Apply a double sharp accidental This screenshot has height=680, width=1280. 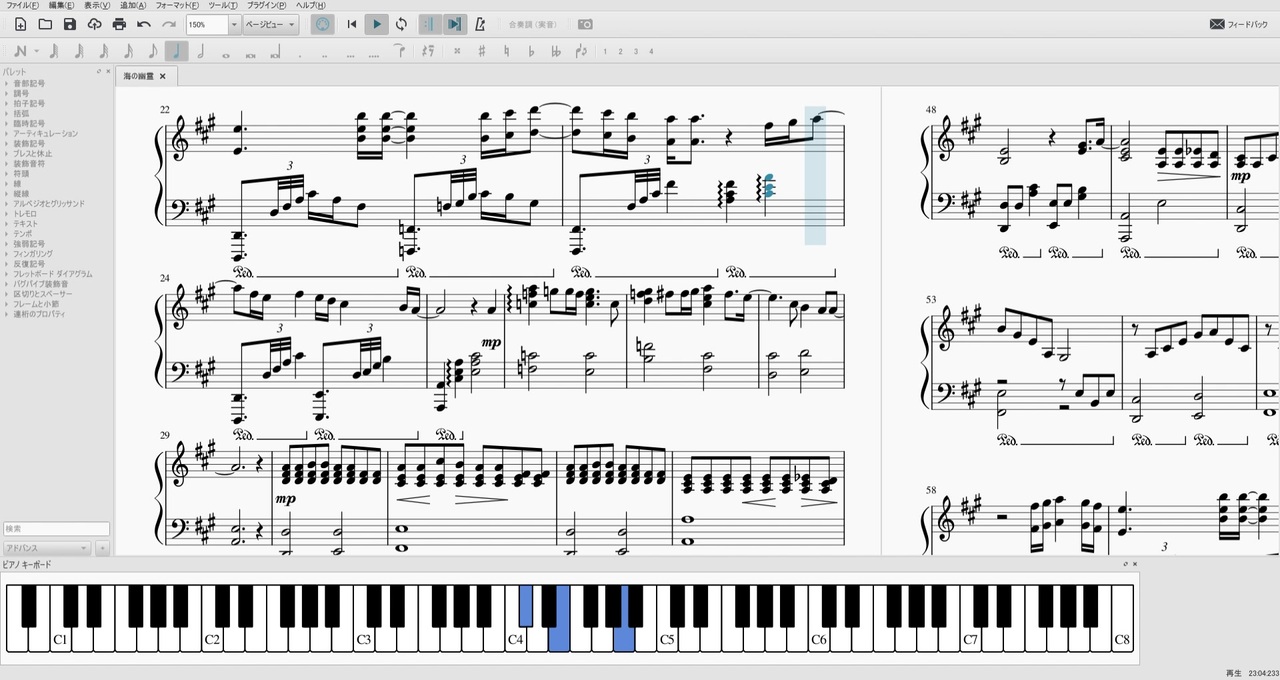click(x=457, y=51)
